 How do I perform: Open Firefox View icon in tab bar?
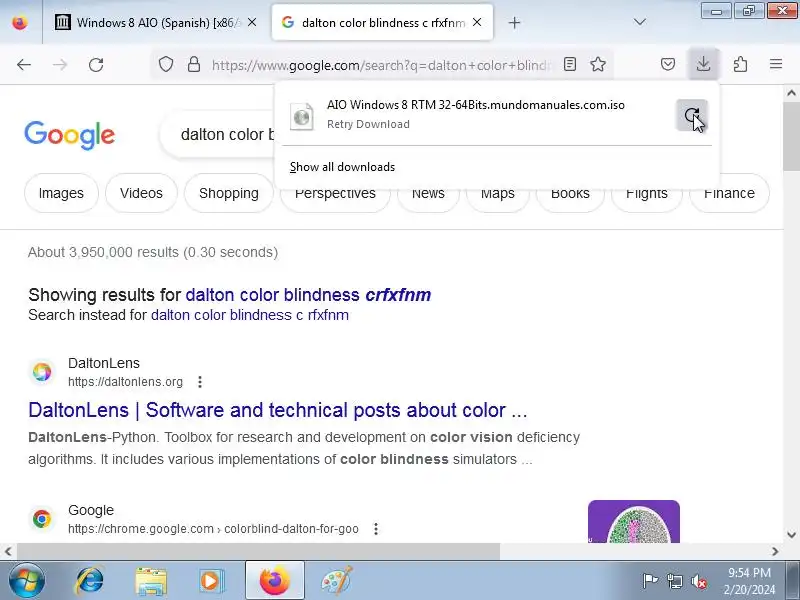(x=20, y=22)
